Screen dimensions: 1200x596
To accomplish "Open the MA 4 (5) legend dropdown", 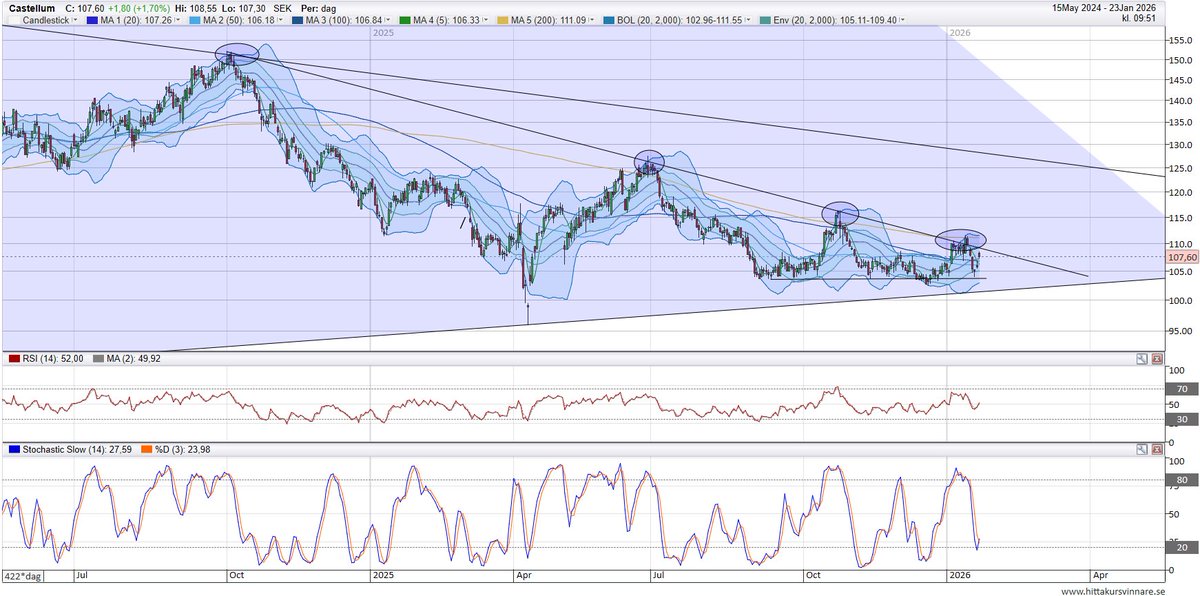I will (x=485, y=20).
